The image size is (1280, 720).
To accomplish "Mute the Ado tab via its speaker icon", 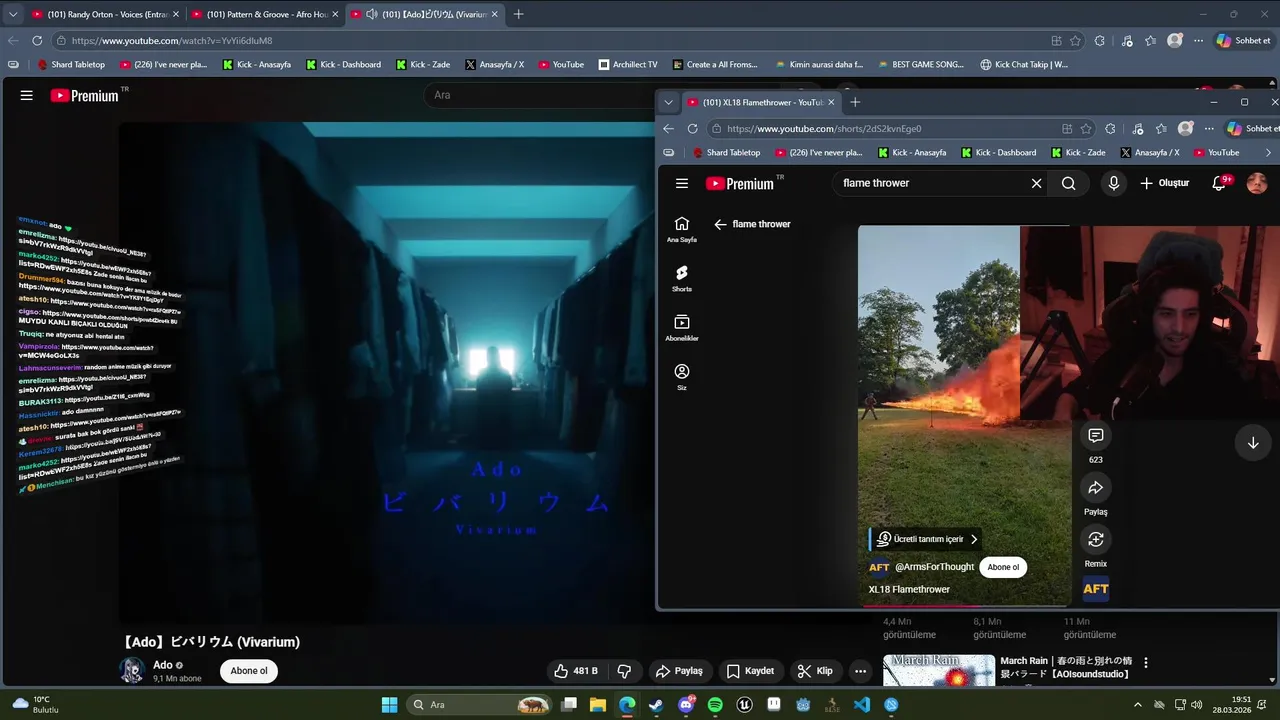I will [x=371, y=14].
